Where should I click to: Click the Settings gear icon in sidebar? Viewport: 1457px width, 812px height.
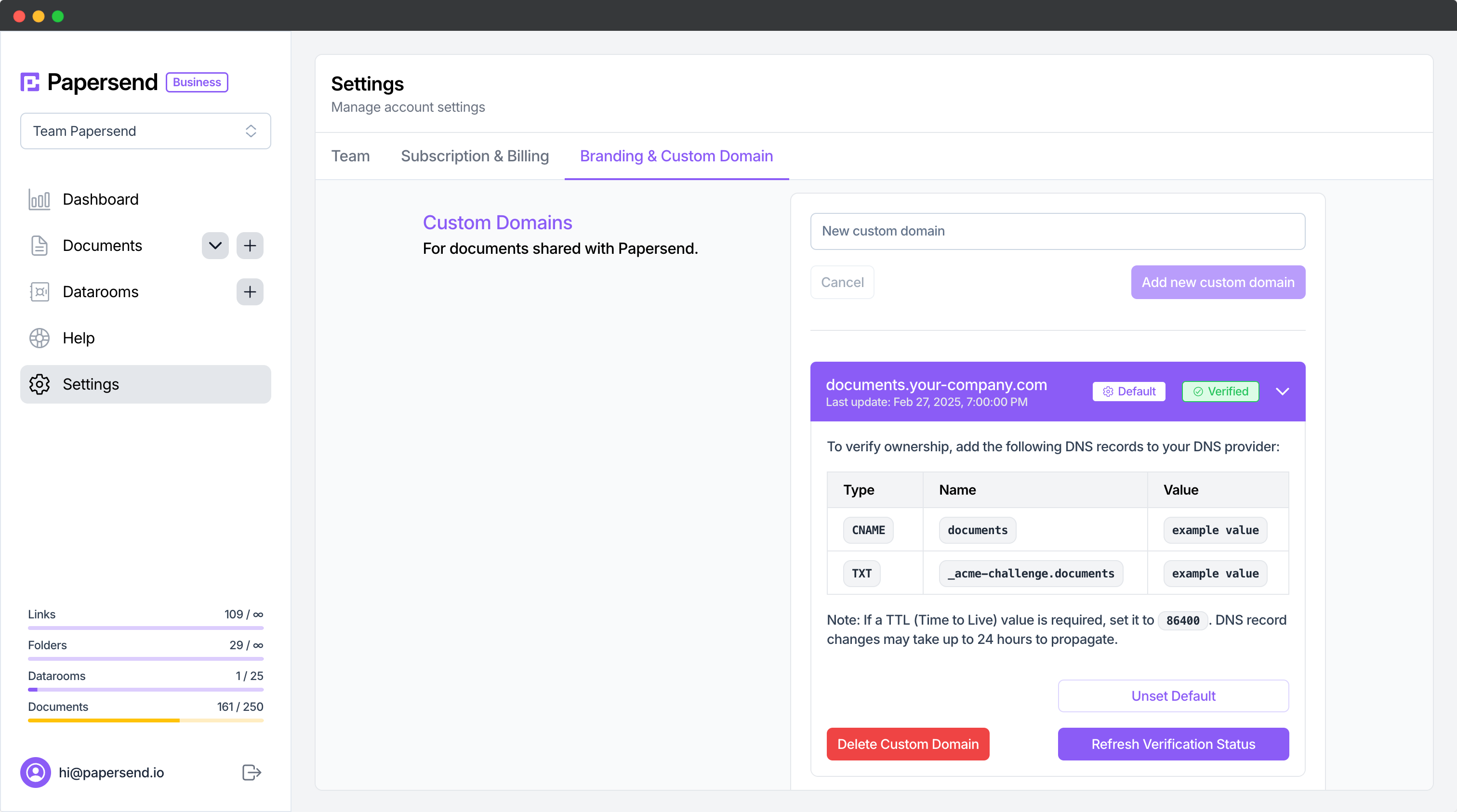pyautogui.click(x=39, y=384)
